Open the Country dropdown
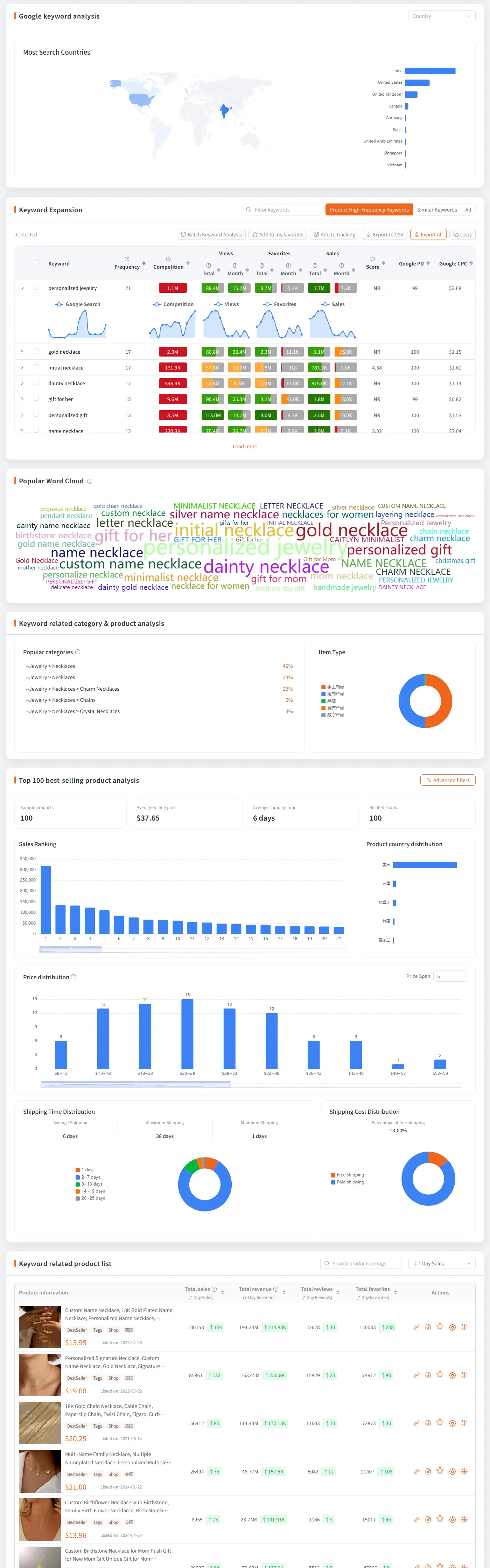The width and height of the screenshot is (490, 1568). [x=442, y=16]
